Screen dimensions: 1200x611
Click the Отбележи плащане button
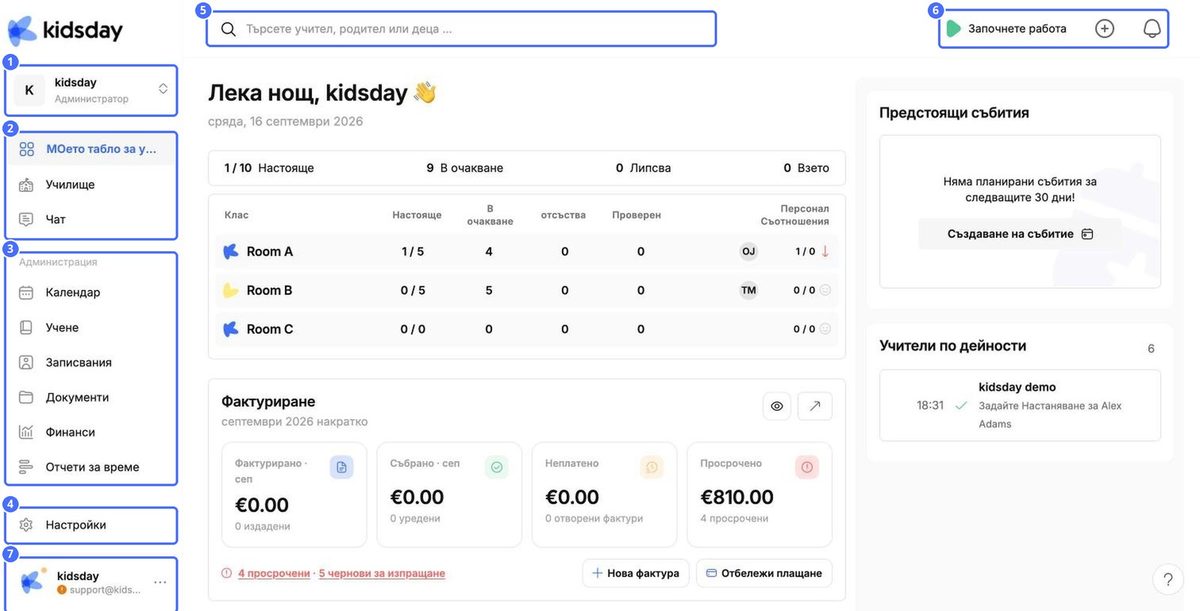764,573
